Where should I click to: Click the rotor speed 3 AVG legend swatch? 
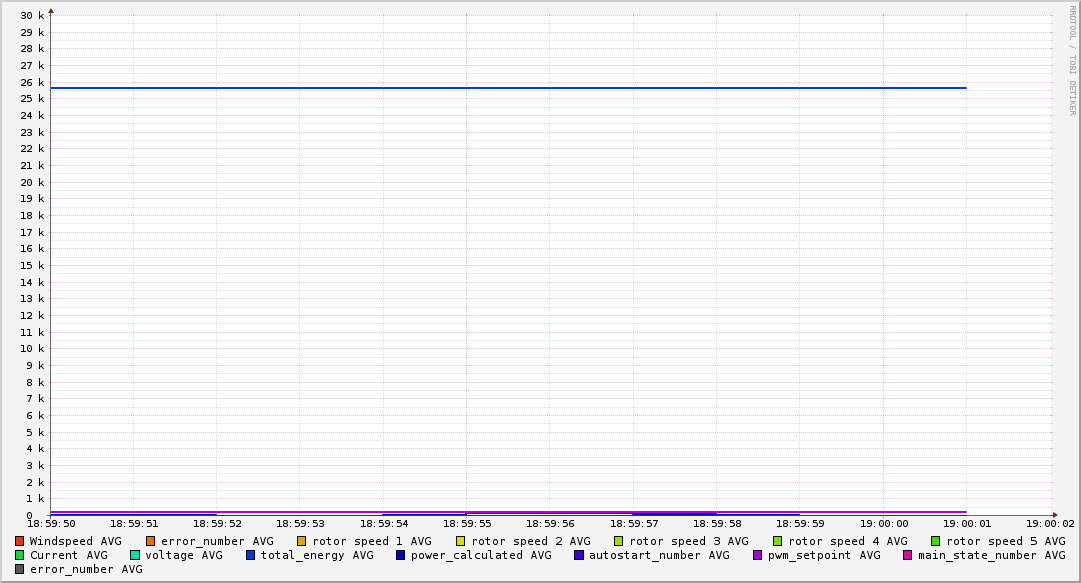(619, 541)
